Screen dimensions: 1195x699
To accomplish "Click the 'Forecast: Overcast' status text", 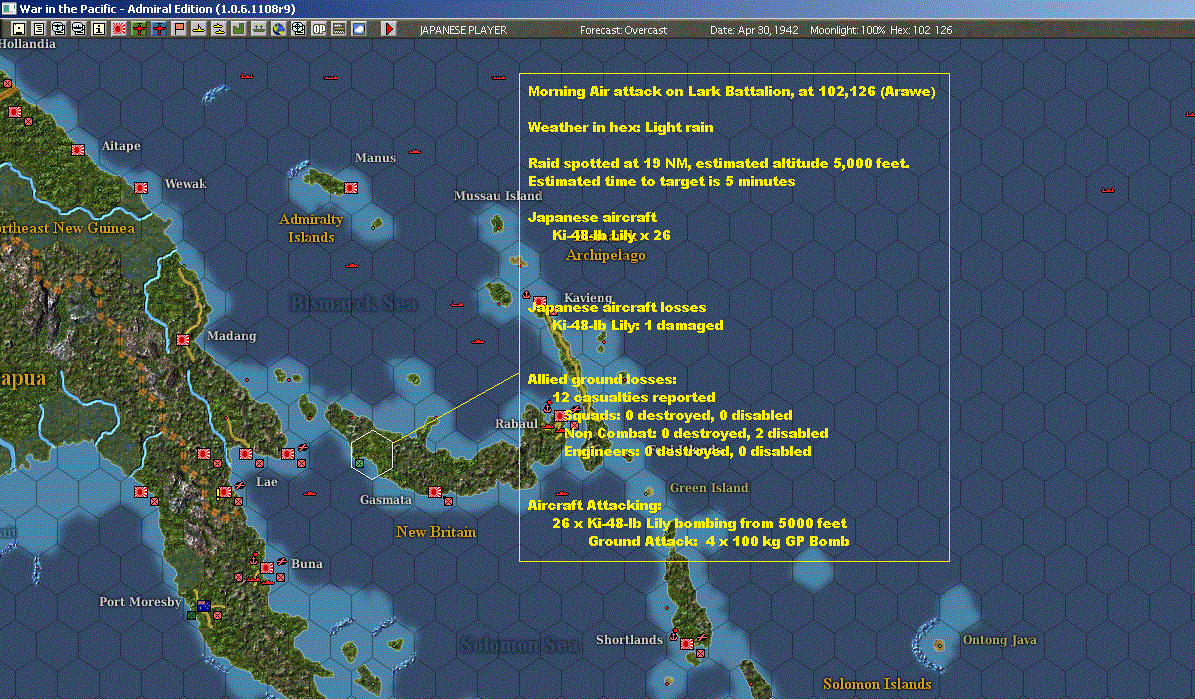I will 623,30.
